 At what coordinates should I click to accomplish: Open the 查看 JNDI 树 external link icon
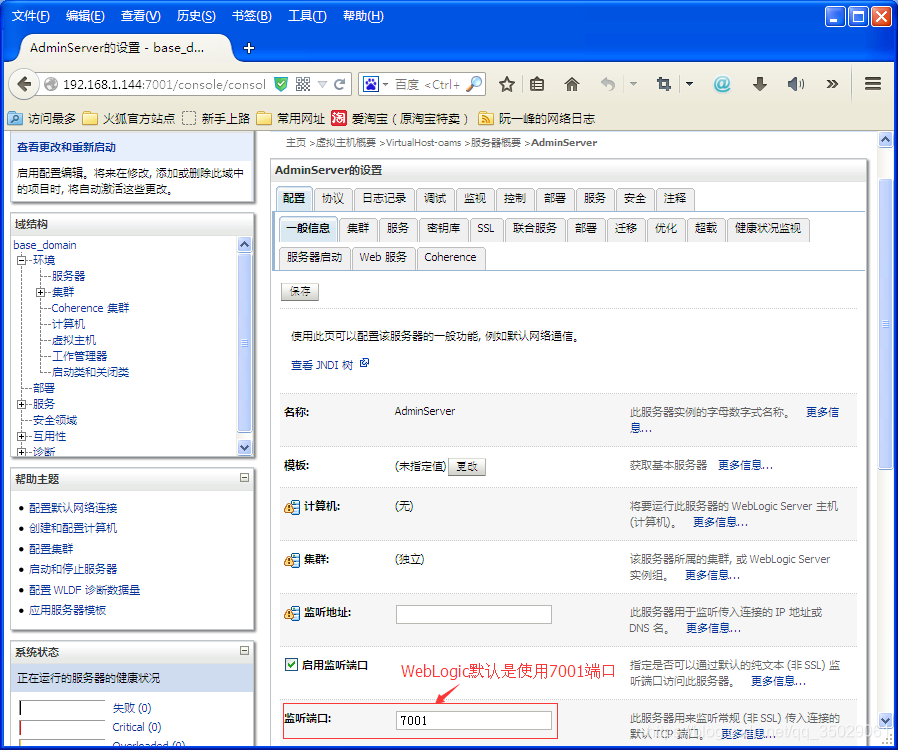coord(364,363)
